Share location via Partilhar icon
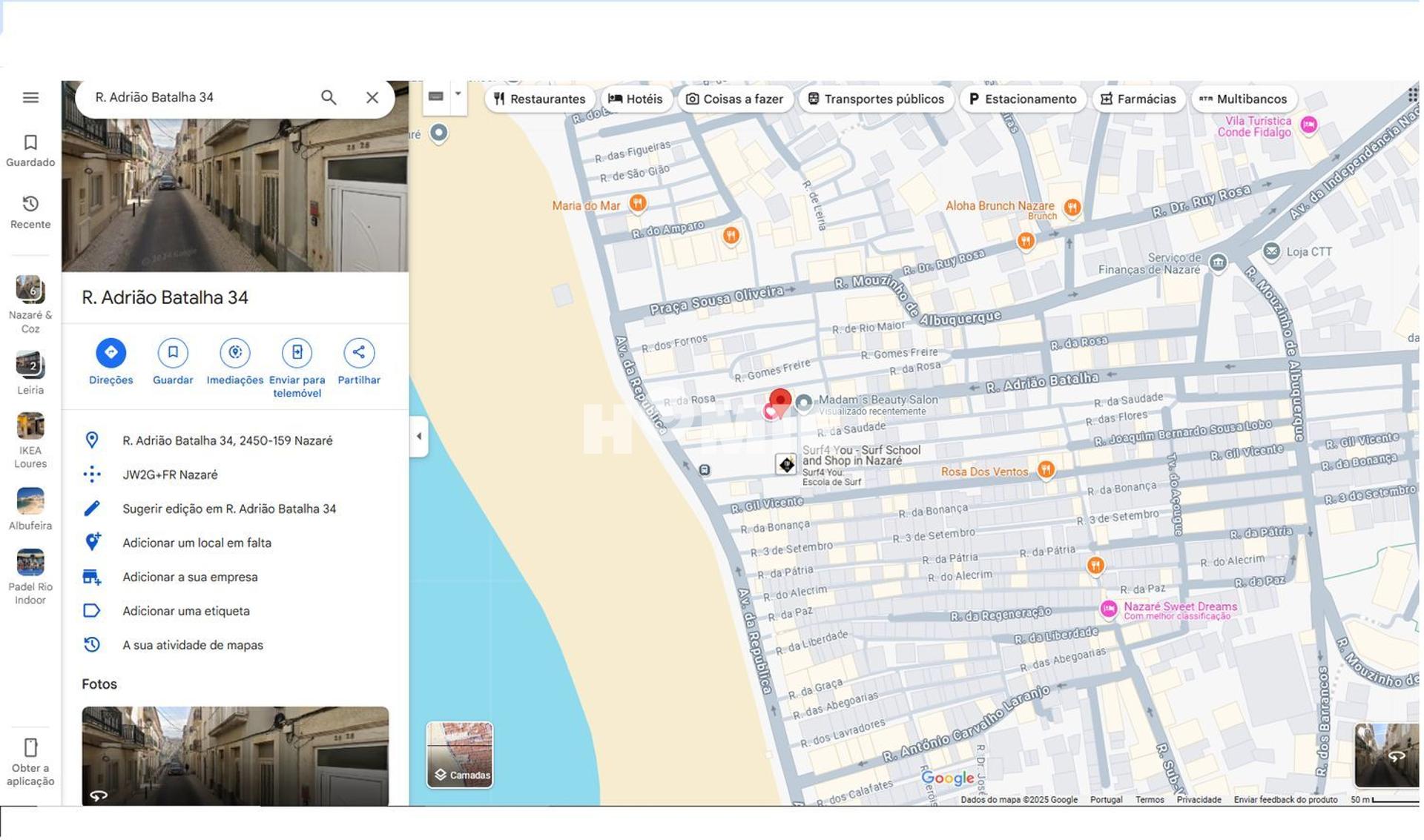 (358, 353)
